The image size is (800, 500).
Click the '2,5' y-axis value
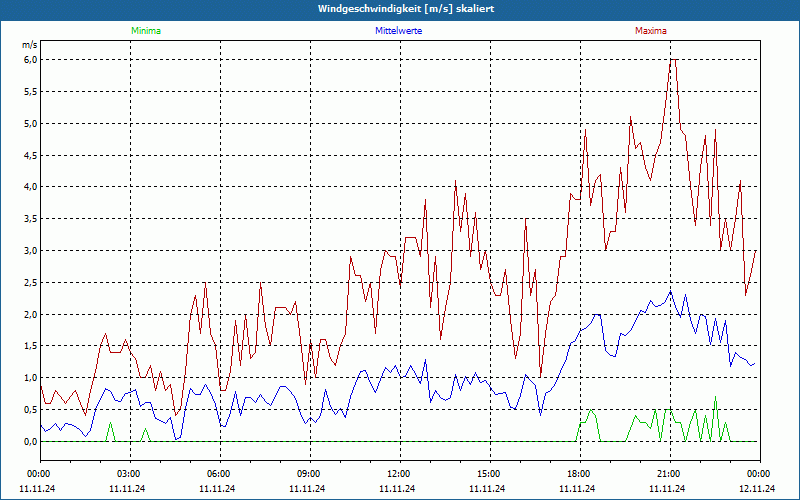pos(31,283)
